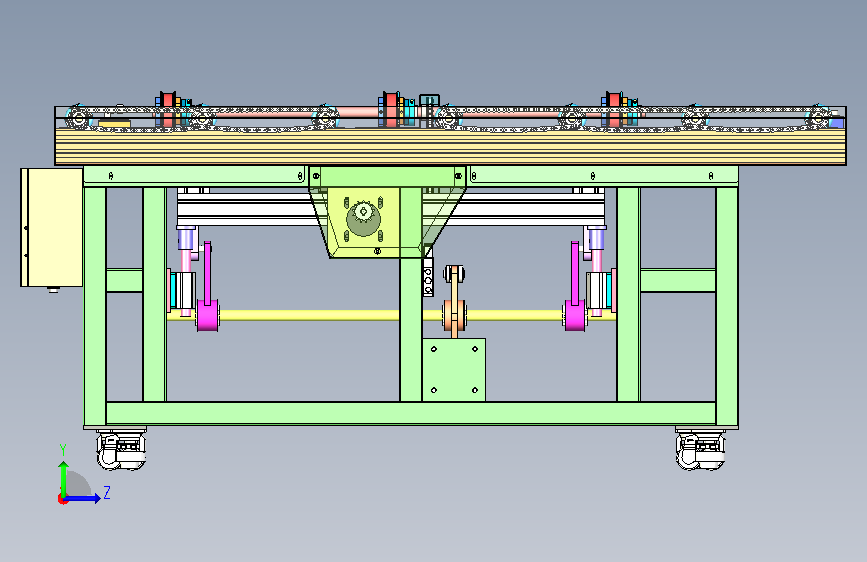Select the Z axis label

pos(107,492)
